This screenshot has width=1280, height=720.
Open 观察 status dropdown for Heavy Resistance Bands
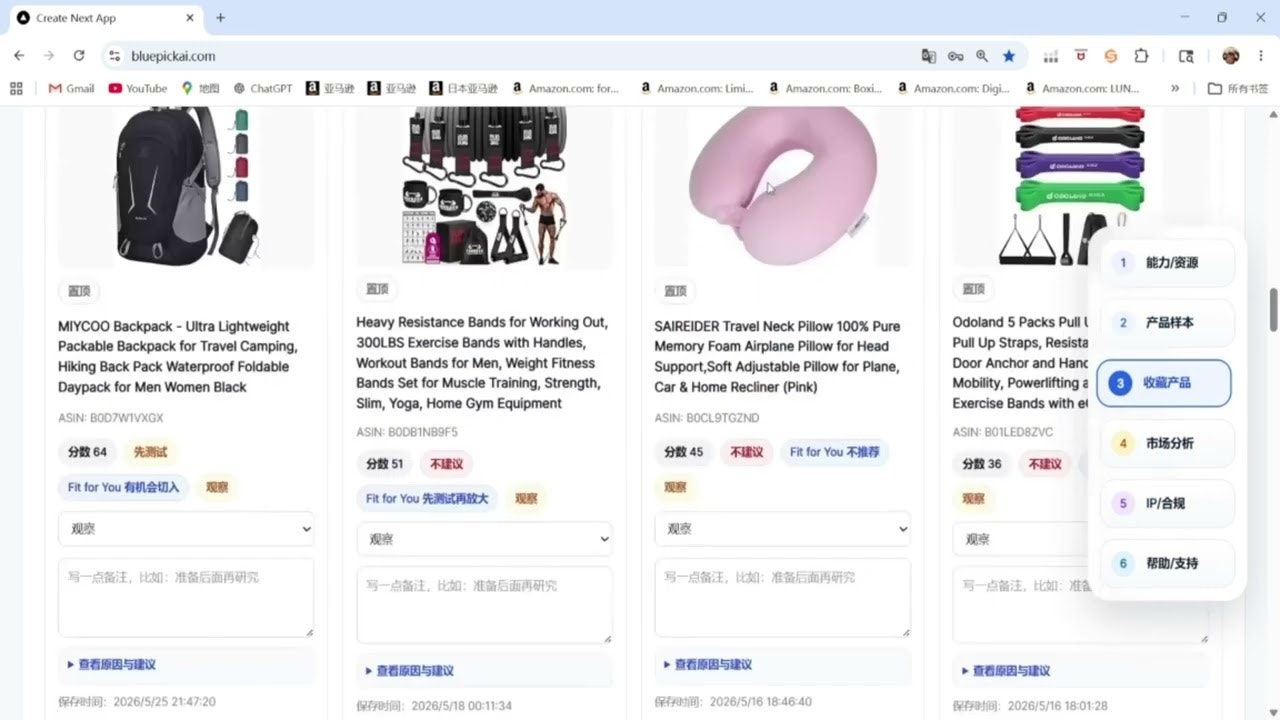[485, 539]
